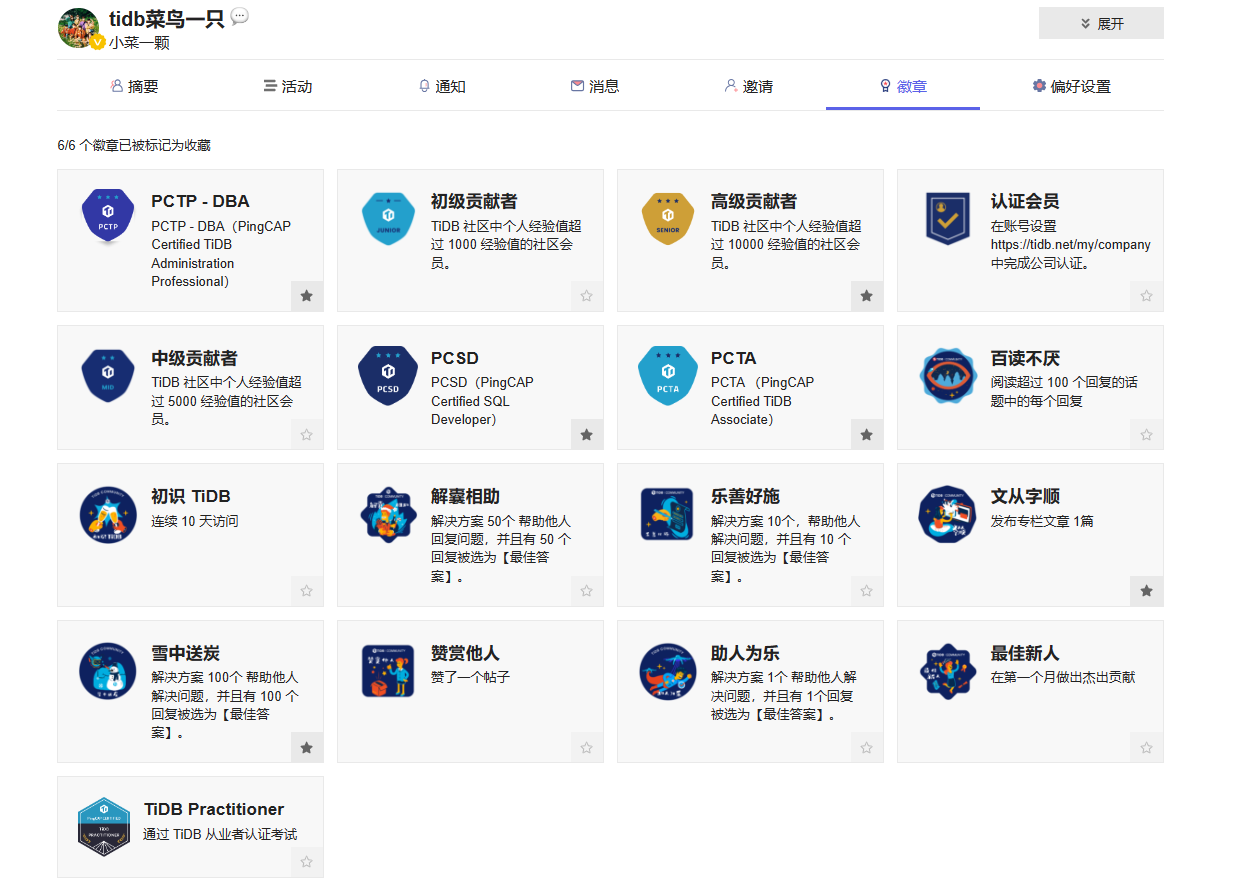Go to the 通知 tab

coord(442,86)
